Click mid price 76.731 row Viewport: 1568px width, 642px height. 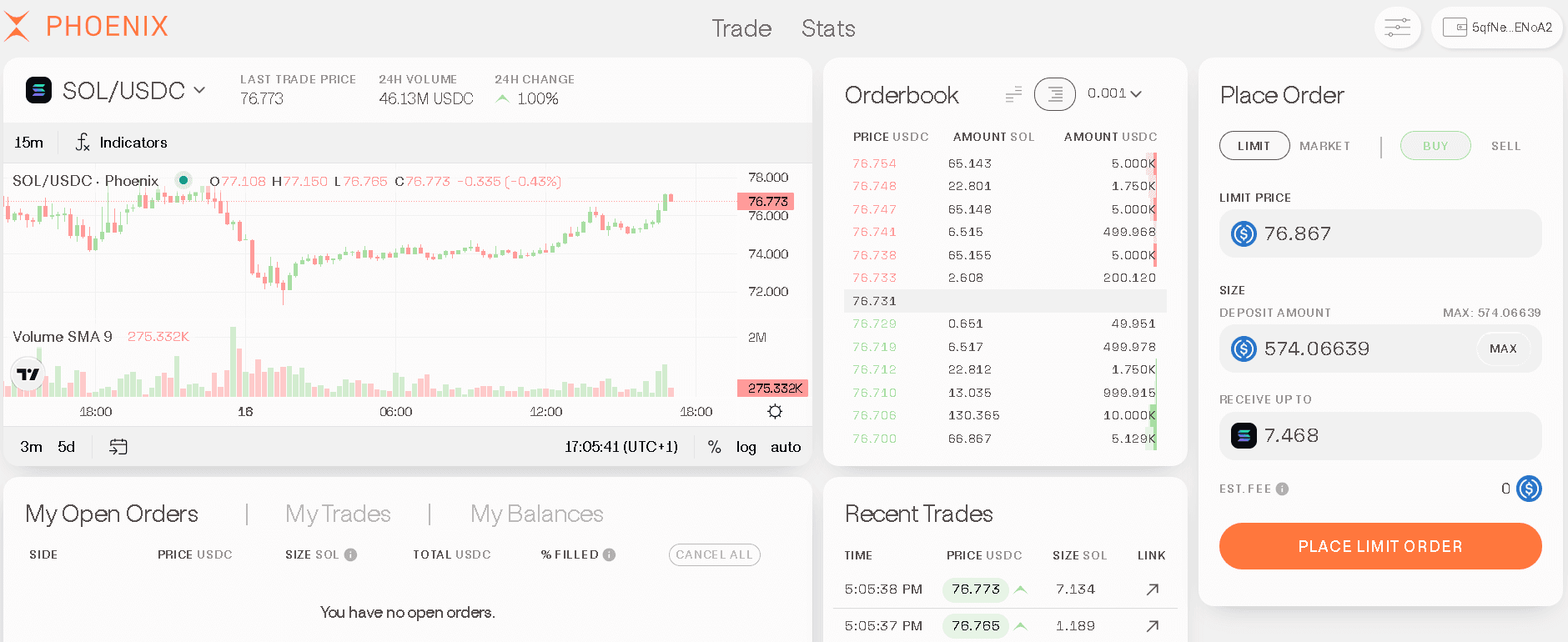tap(1005, 301)
